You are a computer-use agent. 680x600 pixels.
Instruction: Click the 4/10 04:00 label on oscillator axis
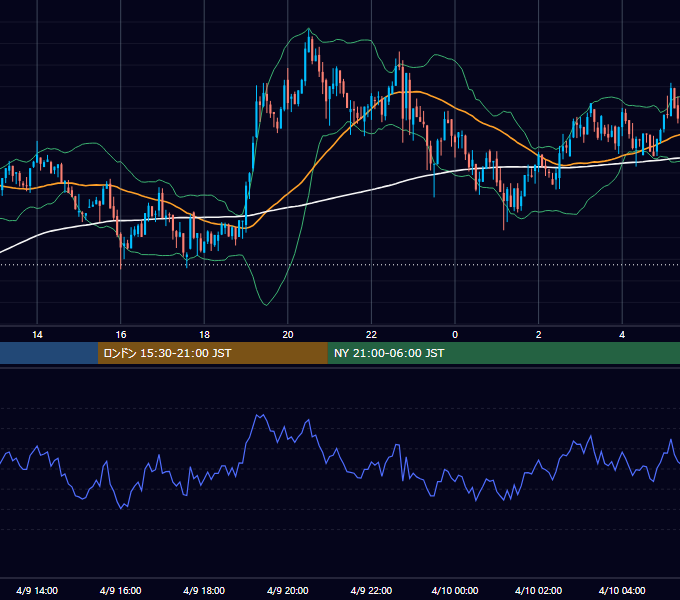pyautogui.click(x=622, y=590)
